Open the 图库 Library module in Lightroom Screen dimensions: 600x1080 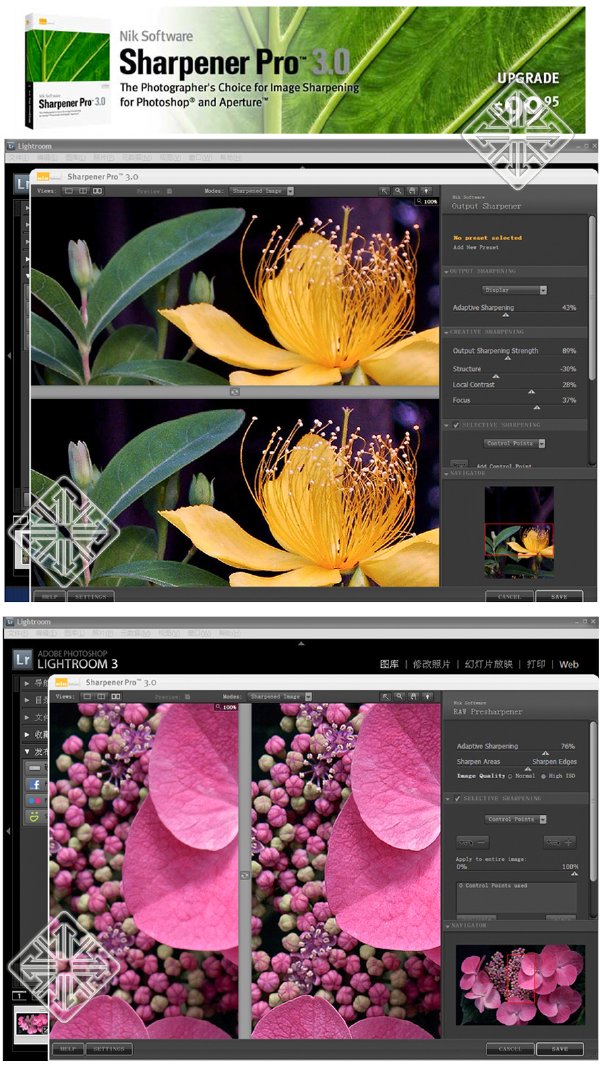[x=389, y=665]
